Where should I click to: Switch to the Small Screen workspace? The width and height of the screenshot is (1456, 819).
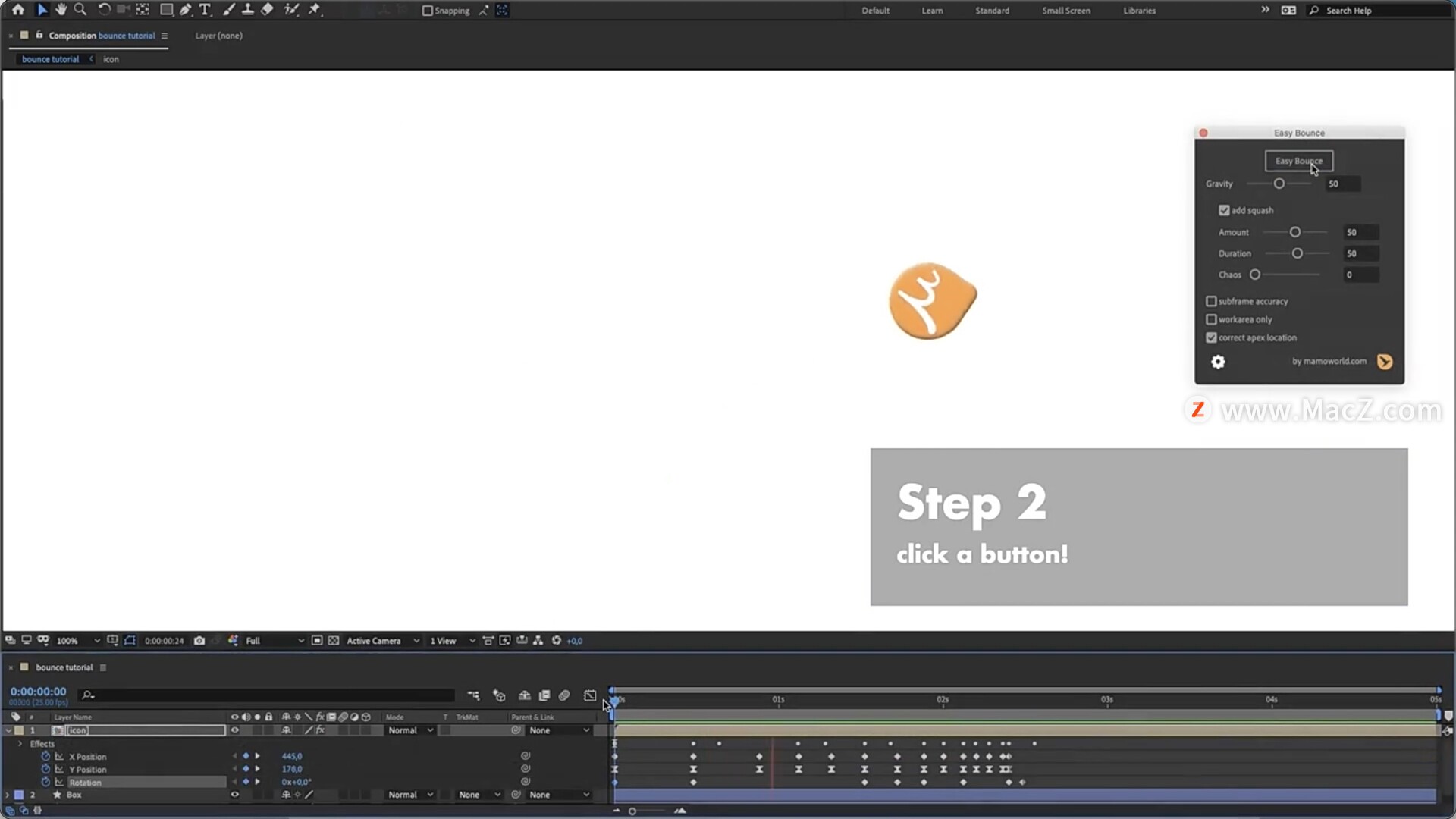click(x=1065, y=11)
